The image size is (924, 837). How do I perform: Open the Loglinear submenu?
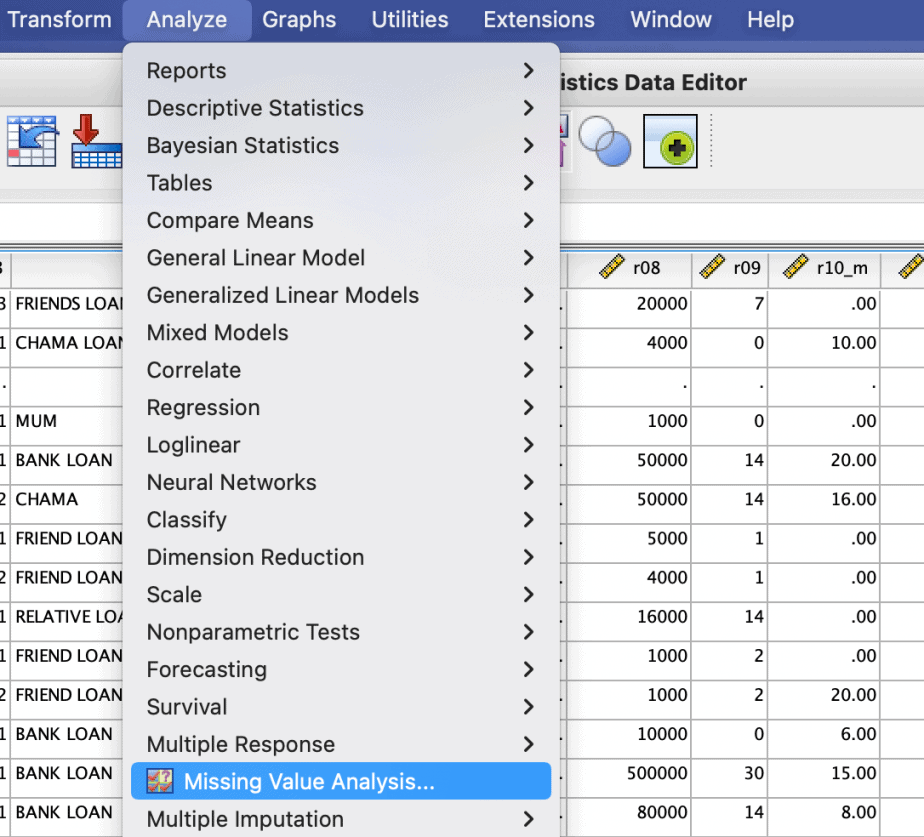341,445
